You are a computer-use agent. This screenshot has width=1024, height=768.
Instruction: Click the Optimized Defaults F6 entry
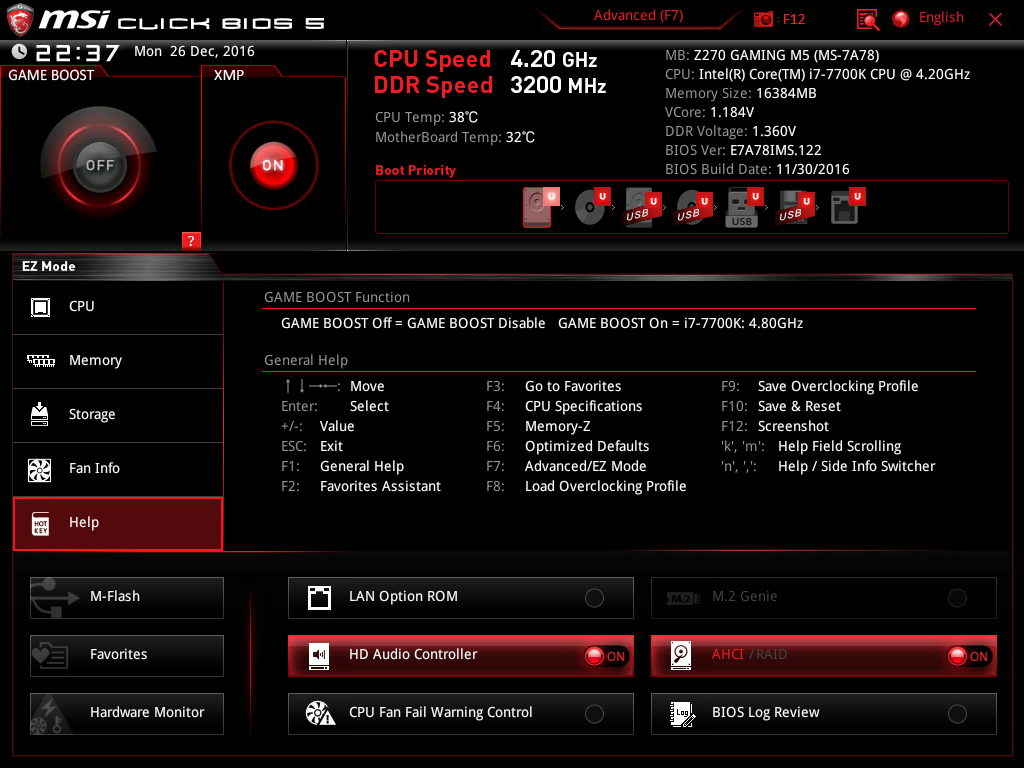[x=568, y=446]
